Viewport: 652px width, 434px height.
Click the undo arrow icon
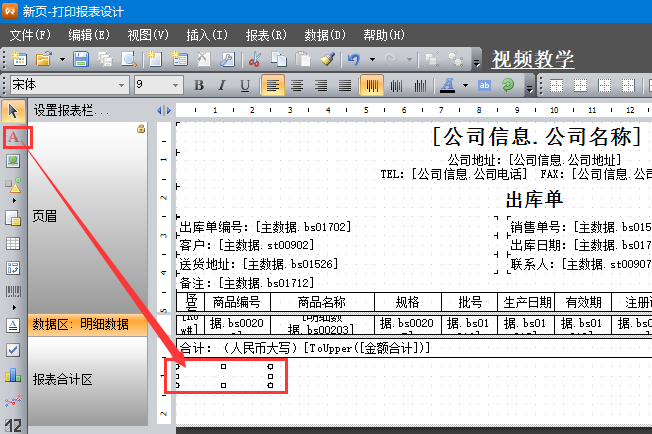354,59
